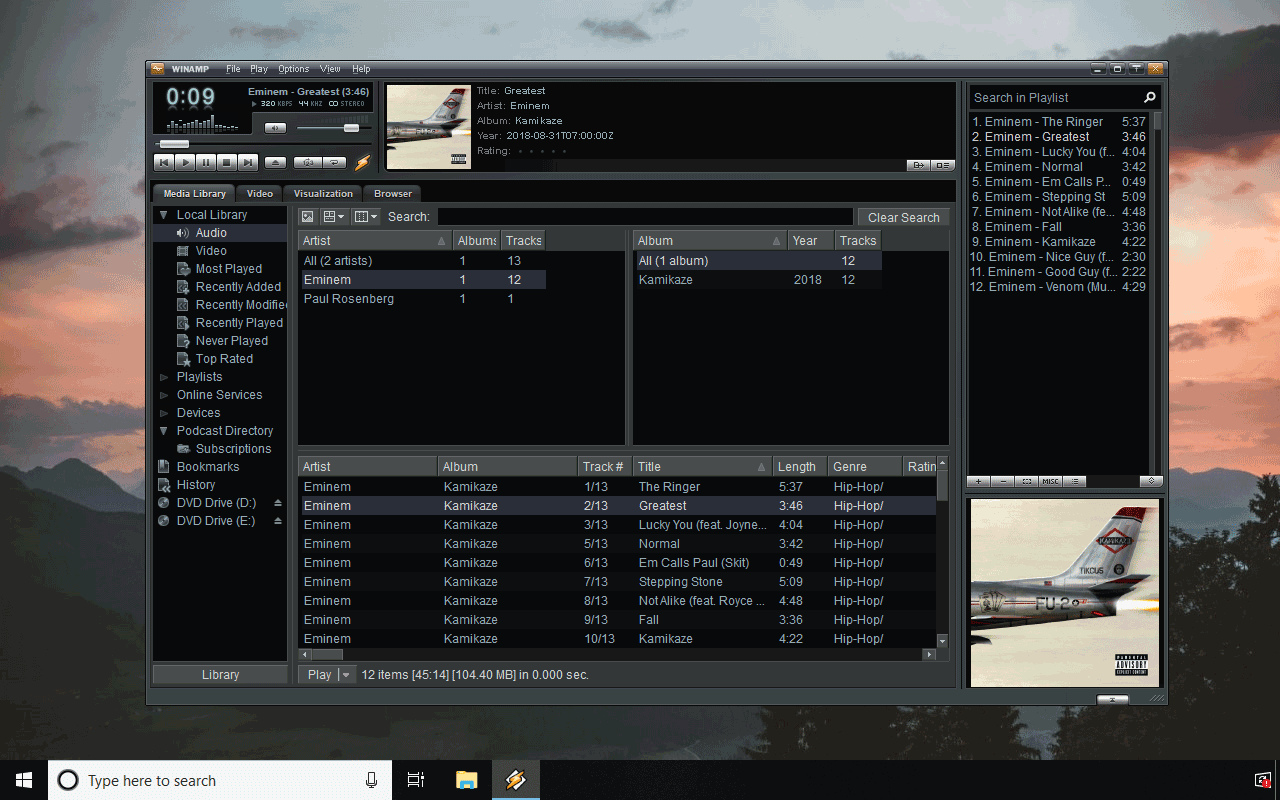Click the Winamp lightning bolt icon
The height and width of the screenshot is (800, 1280).
(363, 162)
